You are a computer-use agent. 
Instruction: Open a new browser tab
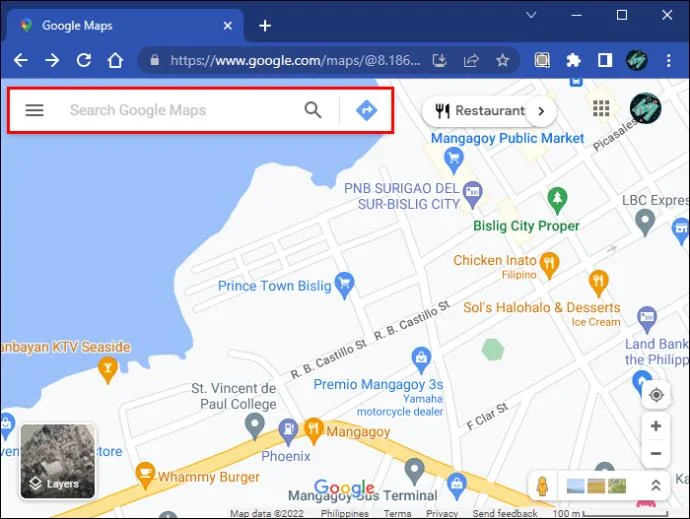[x=265, y=26]
